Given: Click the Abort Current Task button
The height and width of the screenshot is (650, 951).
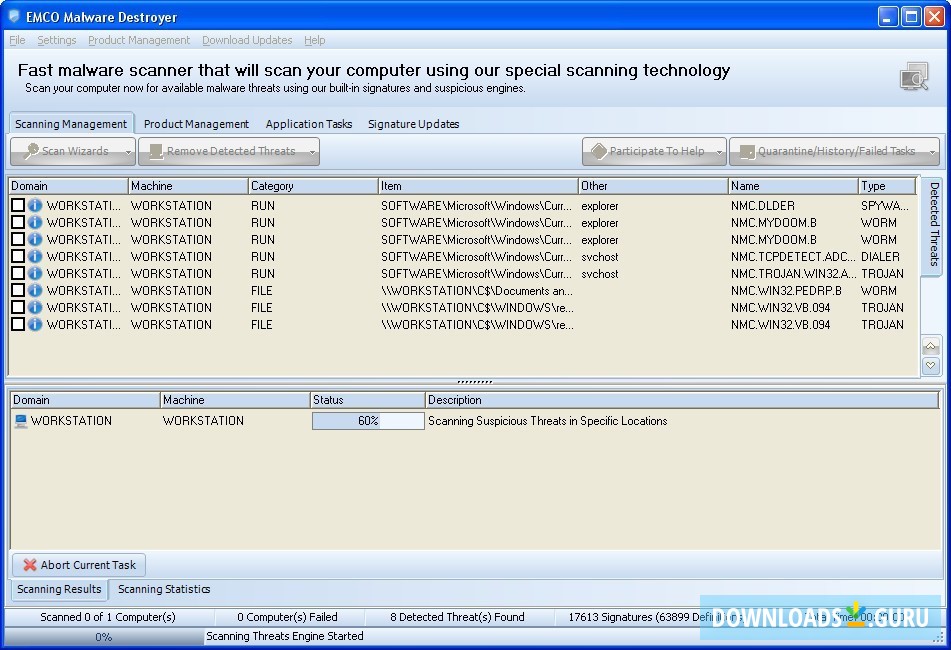Looking at the screenshot, I should [x=79, y=565].
